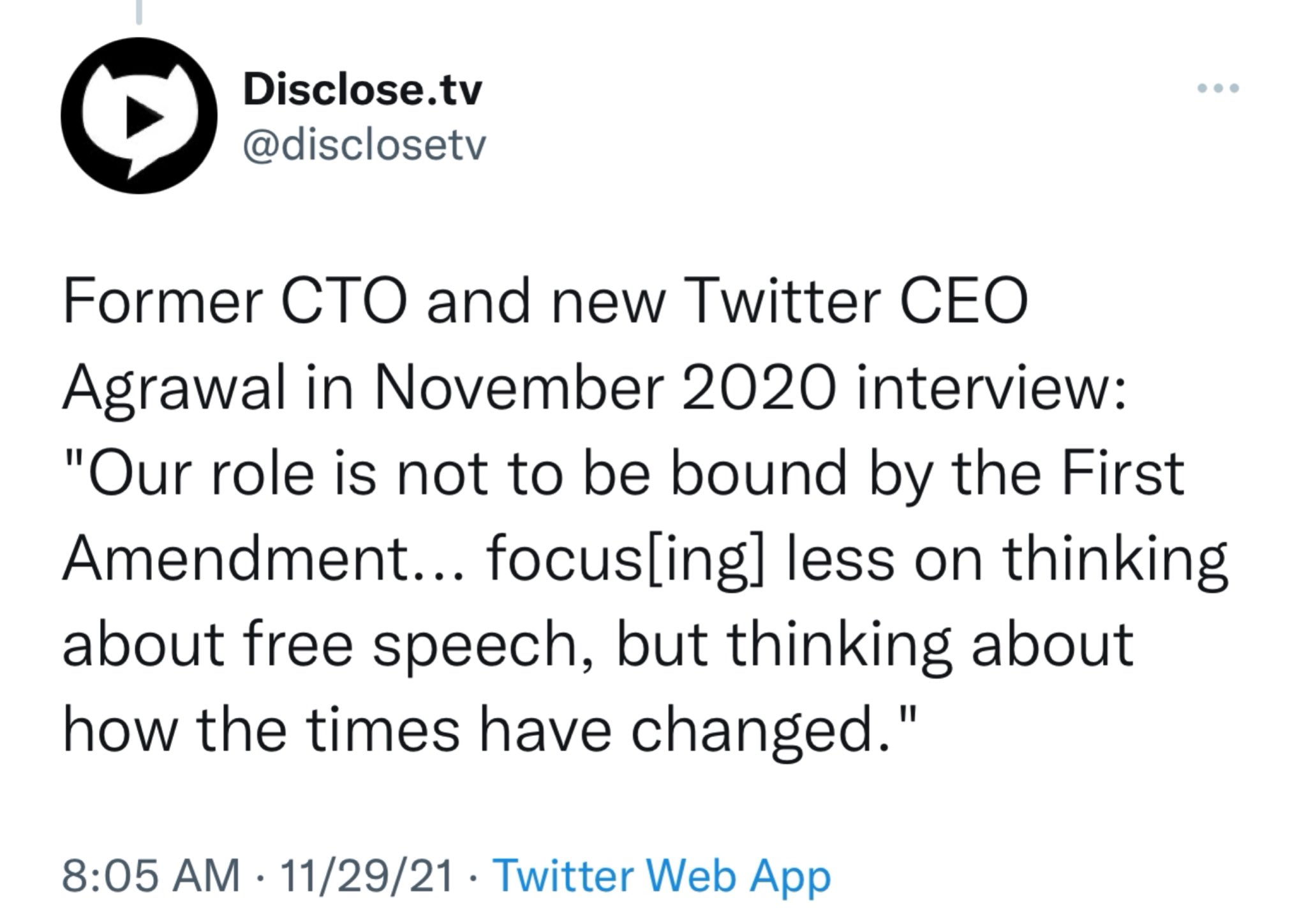Image resolution: width=1306 pixels, height=924 pixels.
Task: Click "Twitter CEO" in the first line
Action: click(x=856, y=302)
